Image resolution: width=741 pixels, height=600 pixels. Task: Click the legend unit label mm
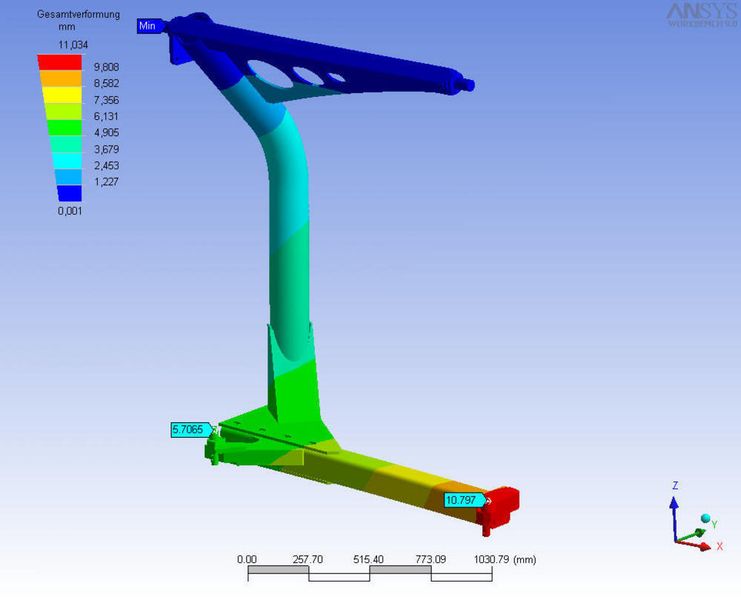[x=67, y=27]
